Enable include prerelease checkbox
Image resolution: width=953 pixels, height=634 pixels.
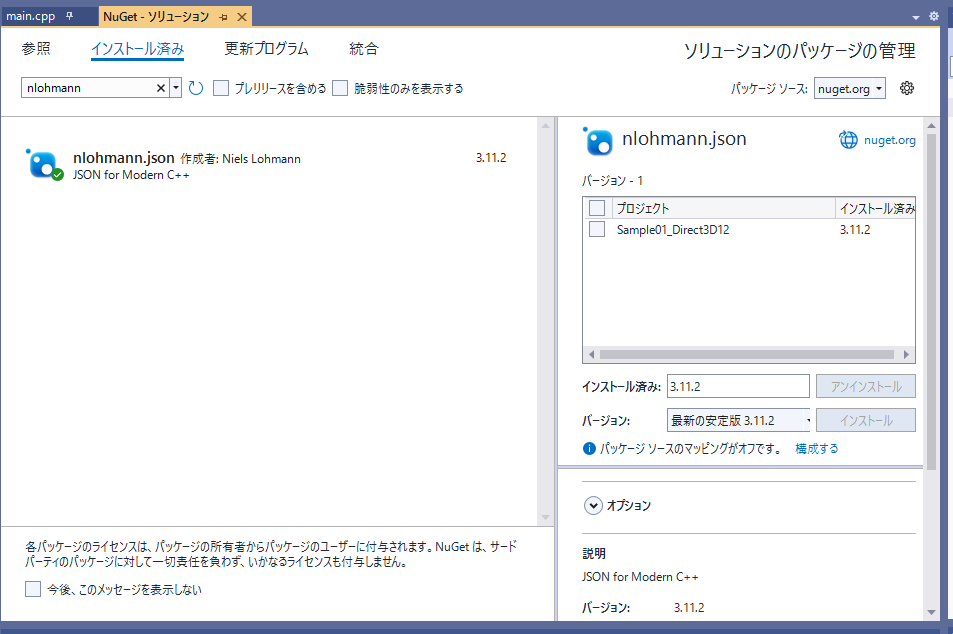[221, 88]
